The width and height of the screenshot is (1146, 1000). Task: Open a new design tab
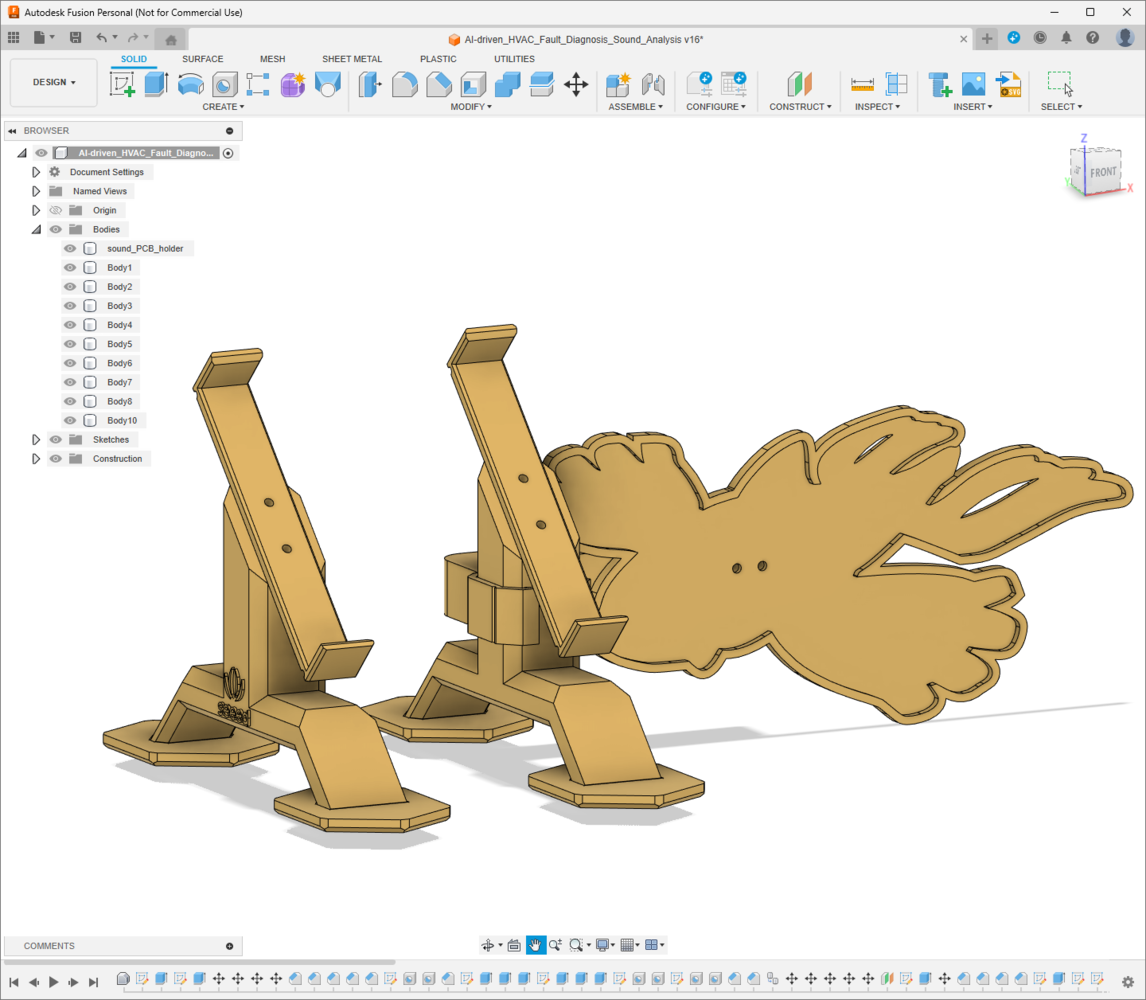tap(987, 39)
